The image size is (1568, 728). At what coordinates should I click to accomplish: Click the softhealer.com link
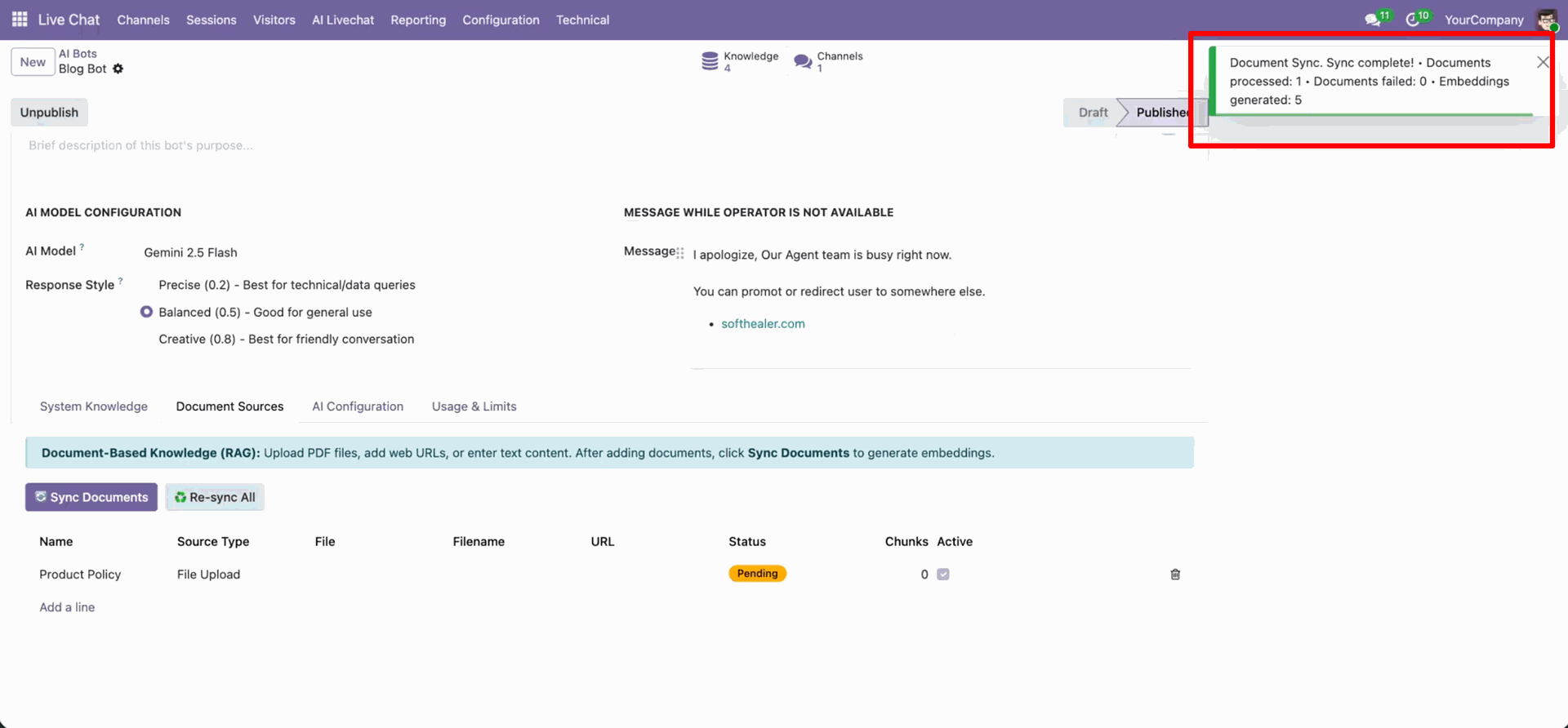(x=763, y=324)
